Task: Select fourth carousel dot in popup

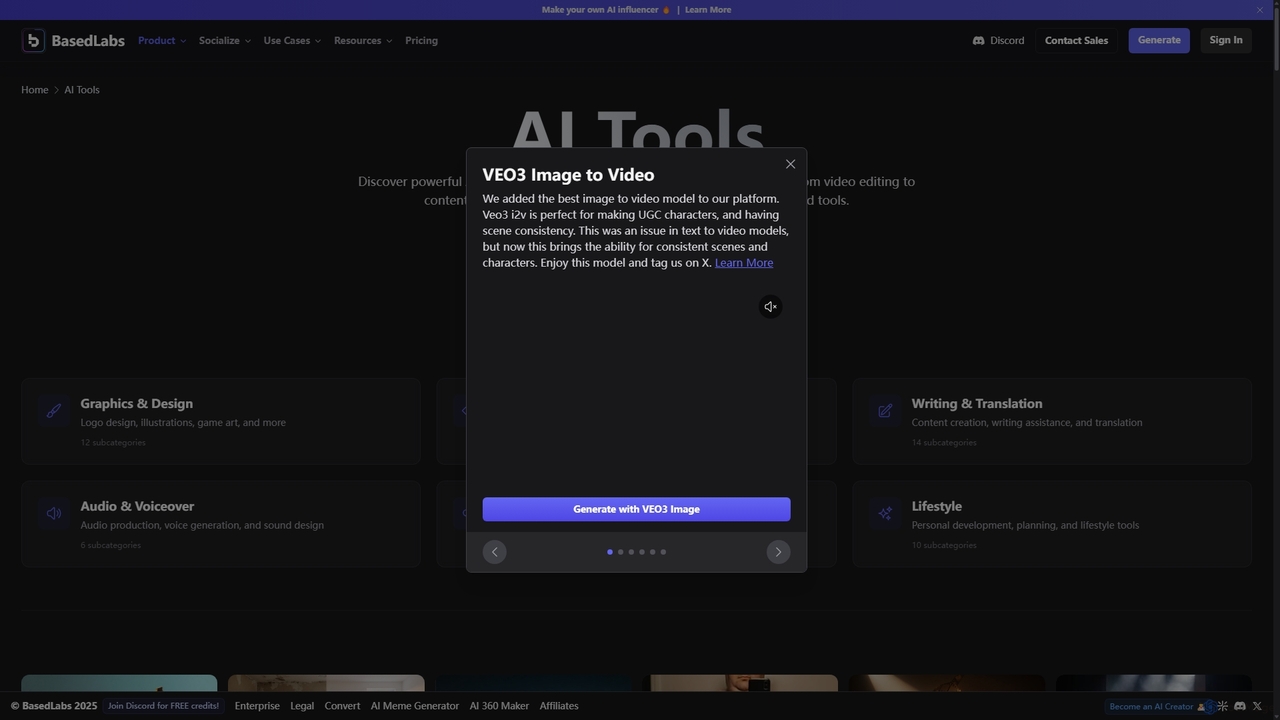Action: pyautogui.click(x=642, y=552)
